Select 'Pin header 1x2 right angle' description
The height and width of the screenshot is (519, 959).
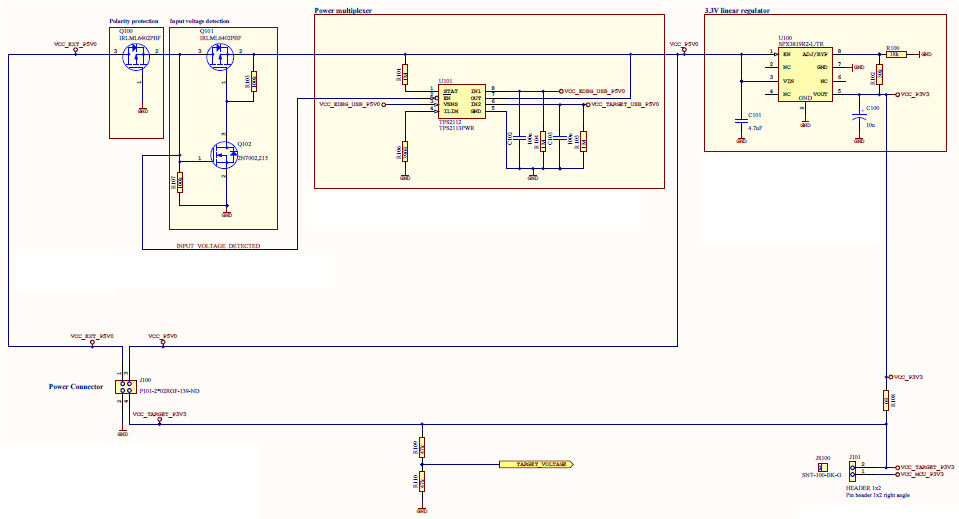click(x=878, y=495)
